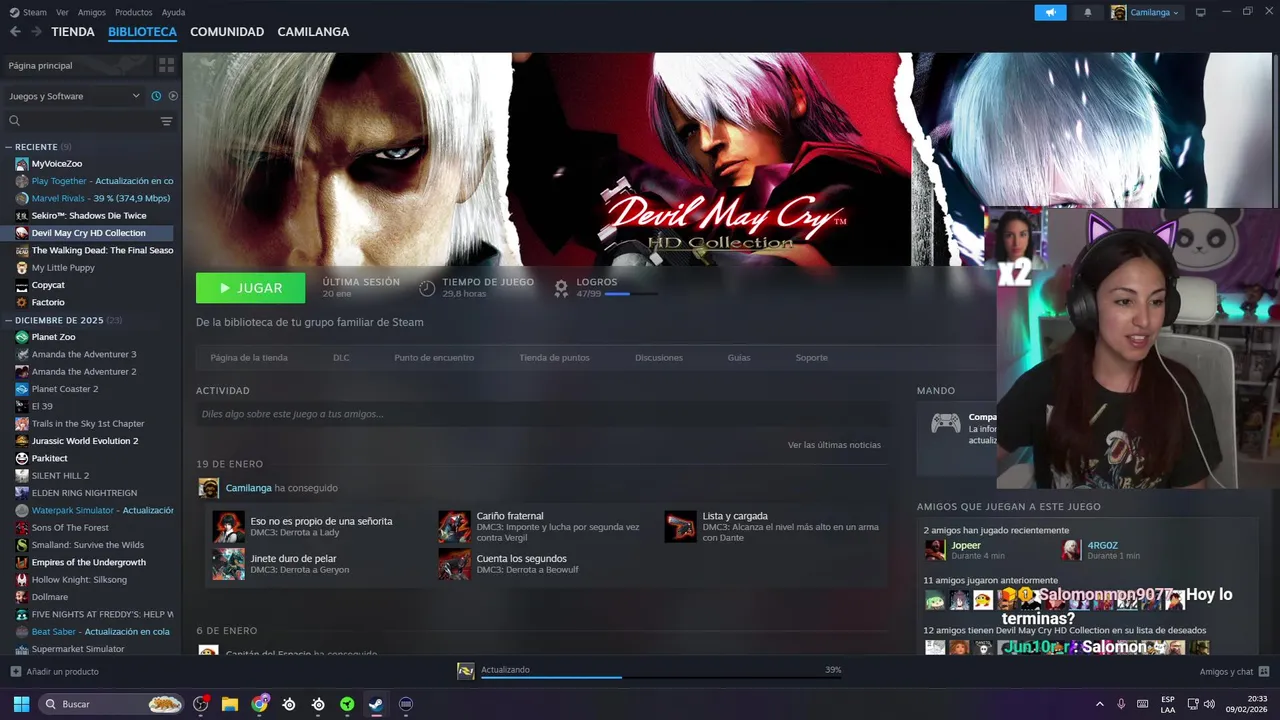Open the Ayuda menu
Image resolution: width=1280 pixels, height=720 pixels.
pyautogui.click(x=173, y=12)
